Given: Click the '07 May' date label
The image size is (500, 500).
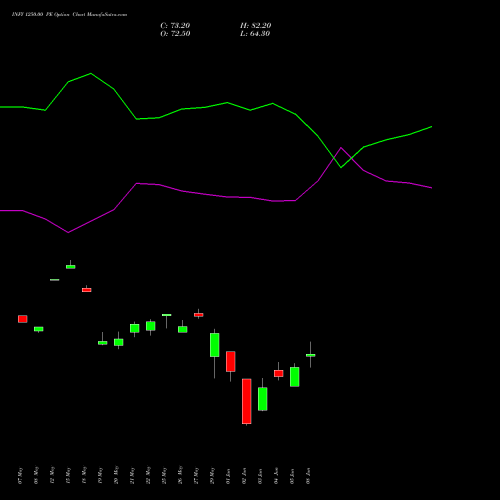Looking at the screenshot, I should [20, 476].
